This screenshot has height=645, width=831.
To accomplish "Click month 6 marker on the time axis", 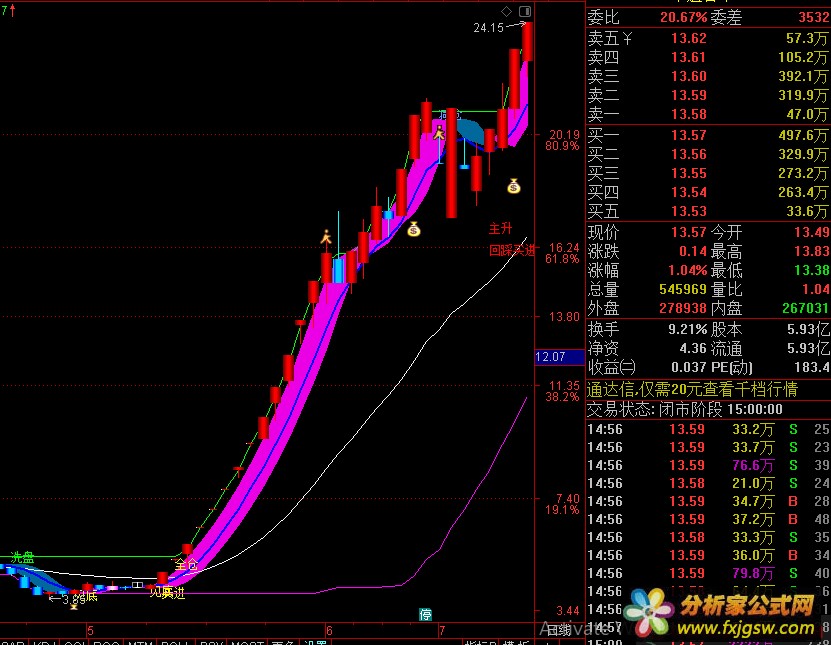I will point(329,631).
